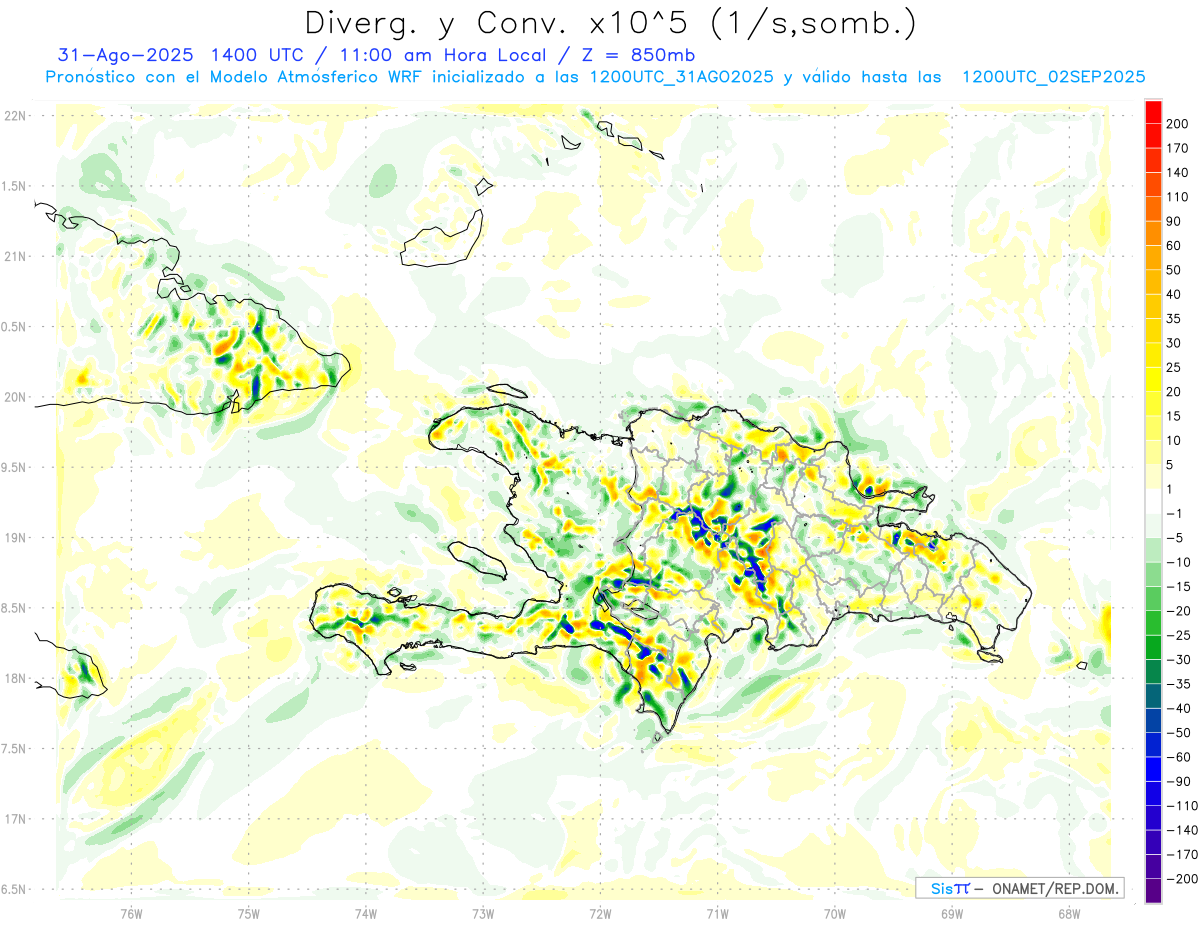The image size is (1200, 927).
Task: Click the color bar value -60
Action: 1179,757
